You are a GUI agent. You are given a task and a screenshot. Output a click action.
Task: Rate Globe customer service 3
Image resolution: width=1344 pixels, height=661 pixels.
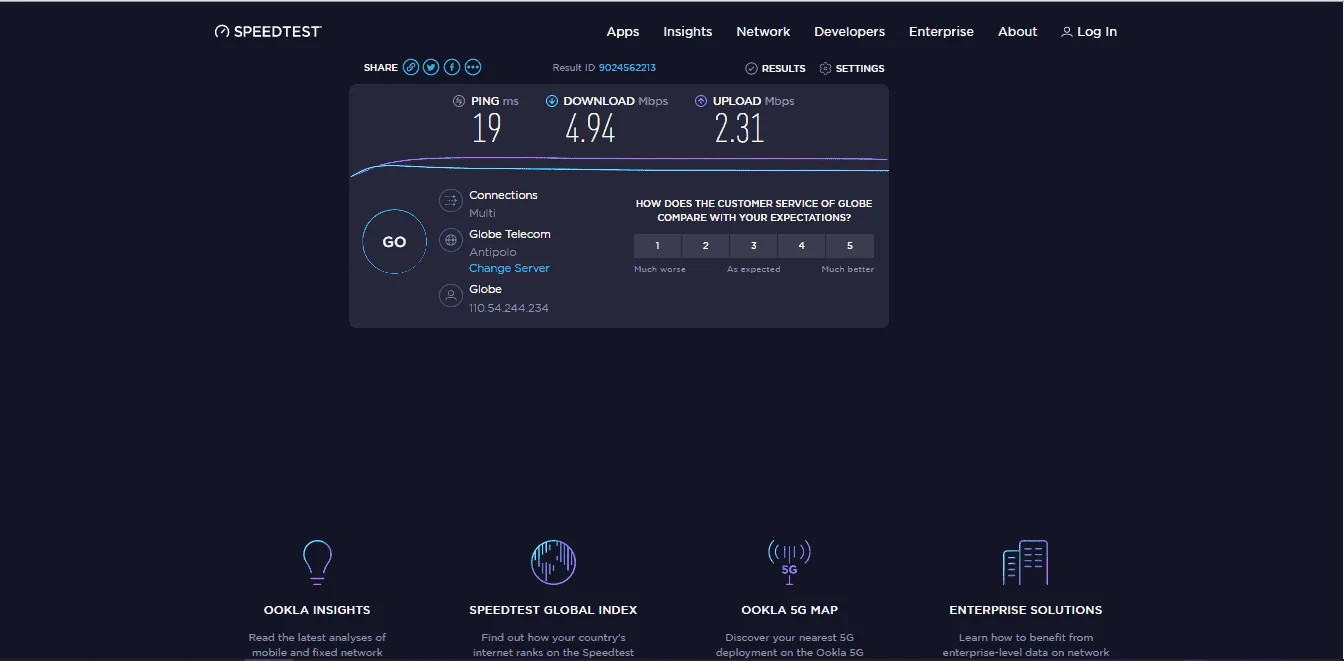[x=754, y=246]
